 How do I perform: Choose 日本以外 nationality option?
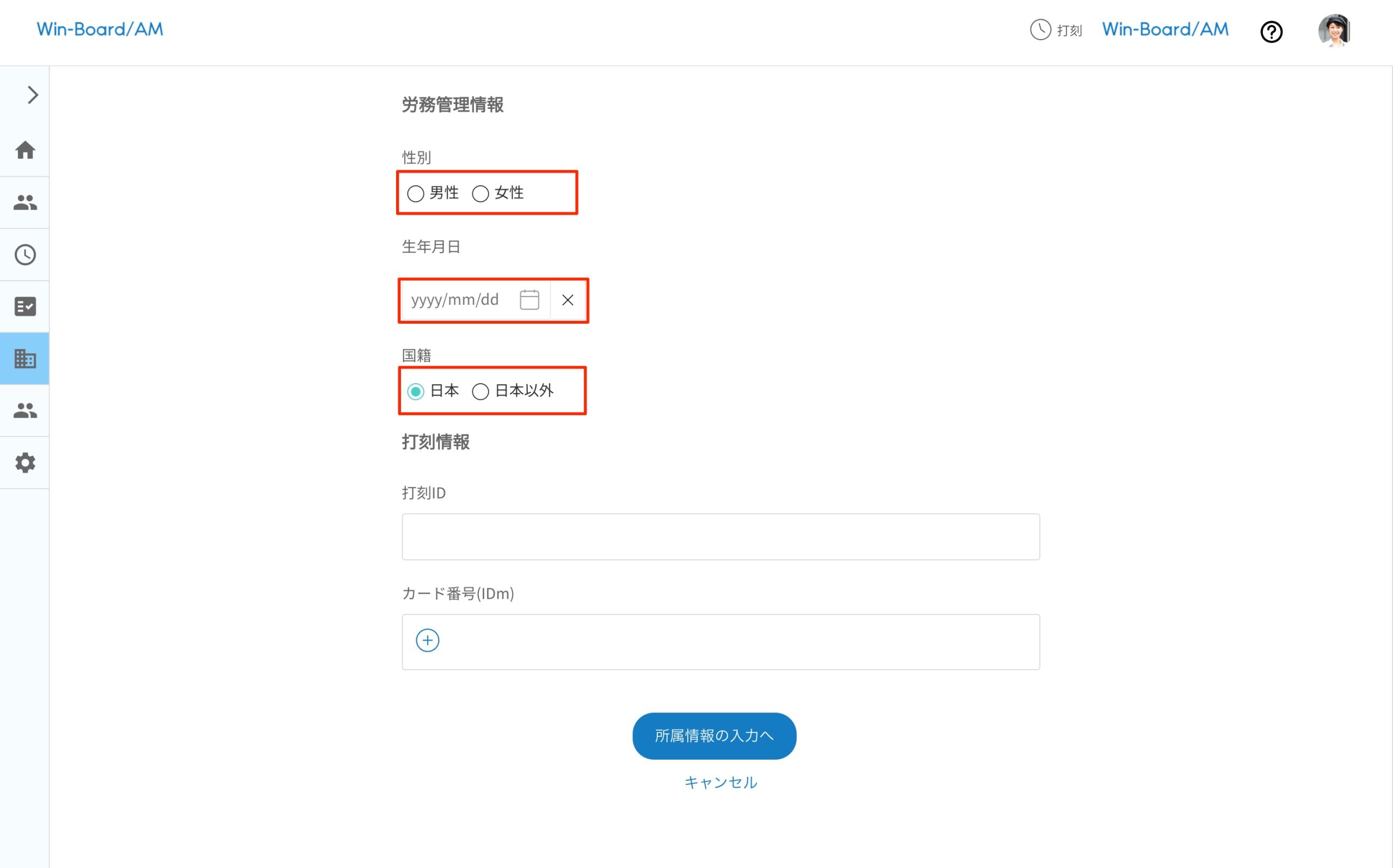[x=480, y=391]
